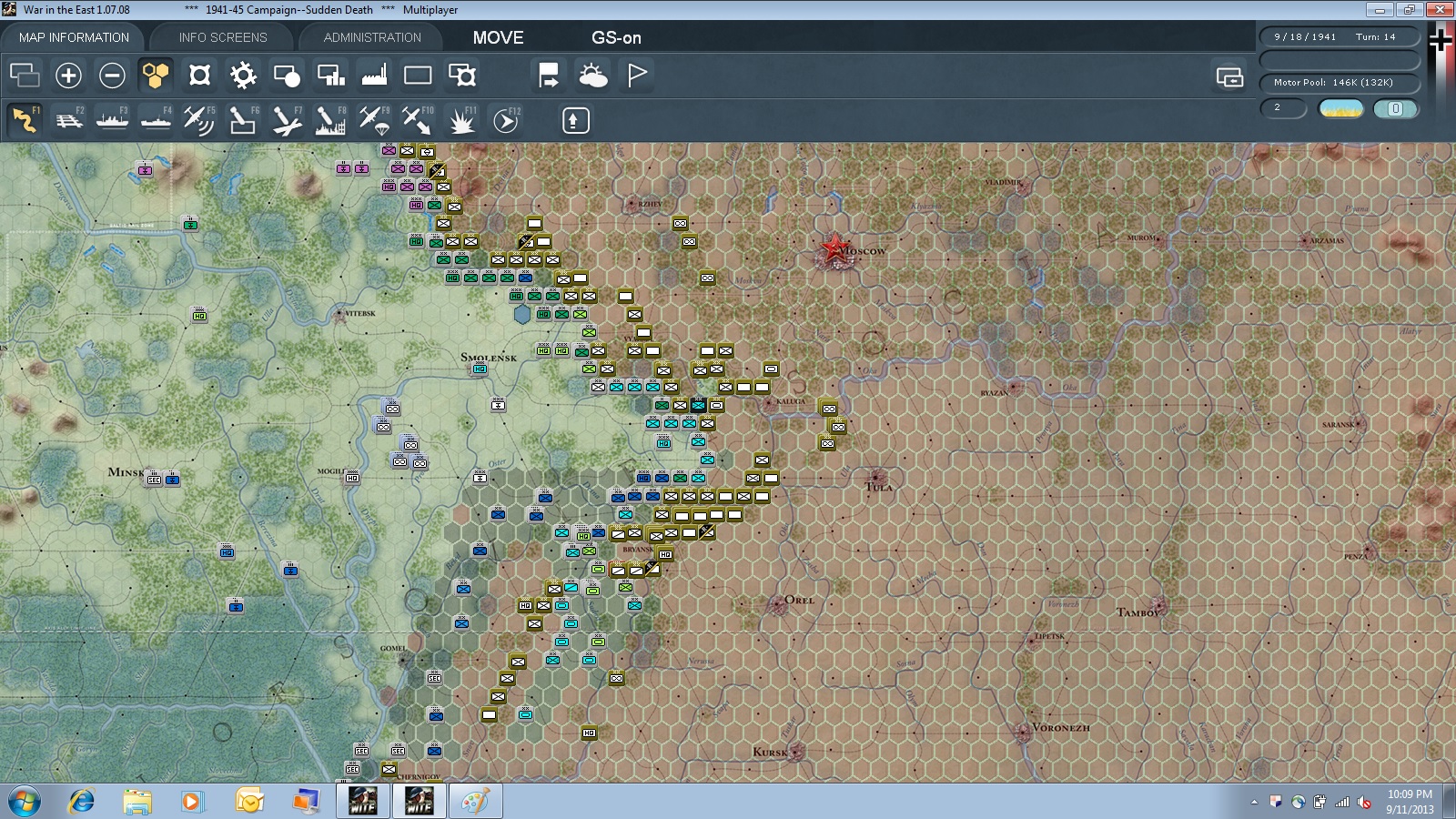Open the MAP INFORMATION tab
This screenshot has height=819, width=1456.
pyautogui.click(x=74, y=37)
